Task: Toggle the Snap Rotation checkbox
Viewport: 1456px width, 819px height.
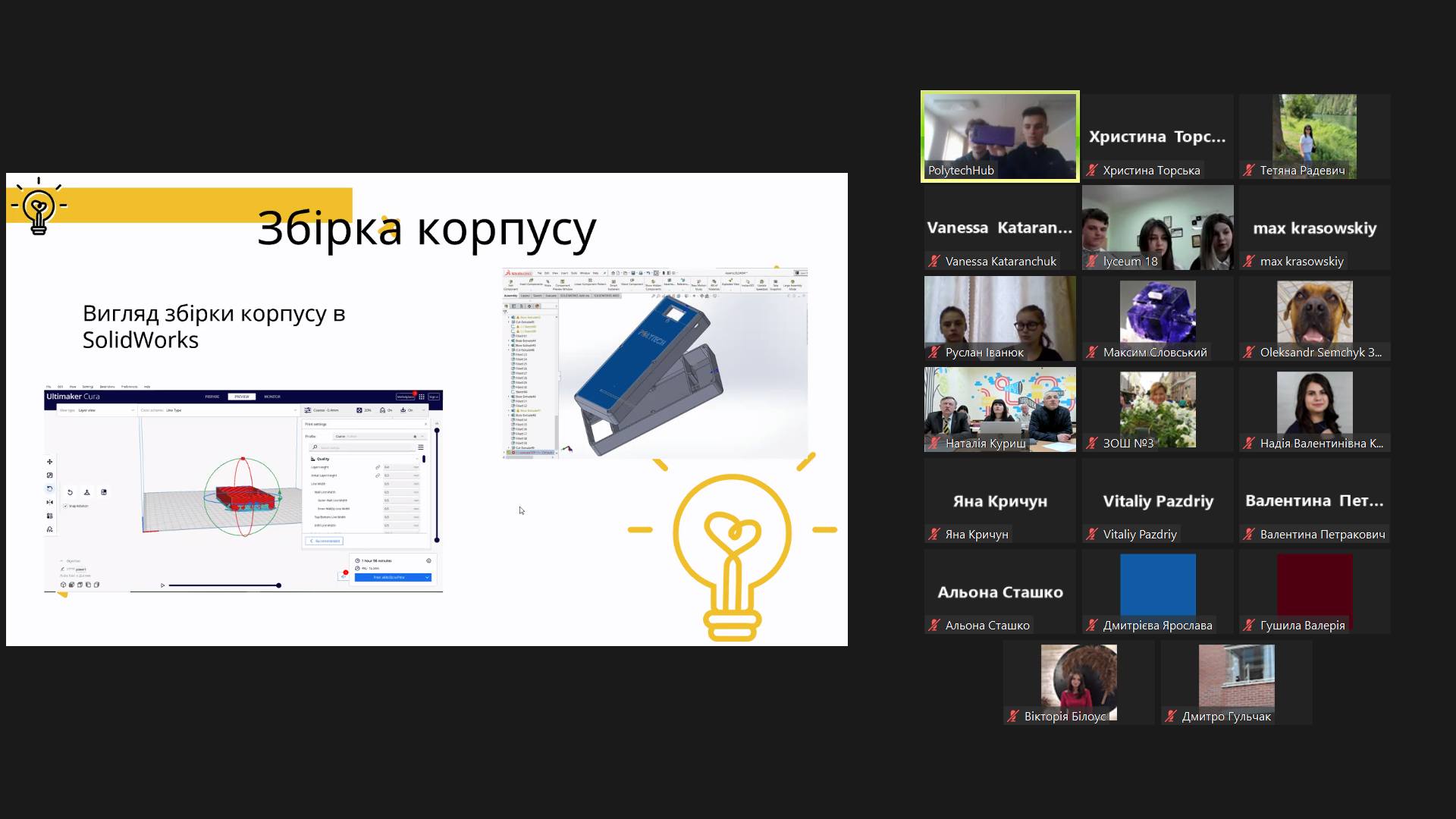Action: pyautogui.click(x=65, y=506)
